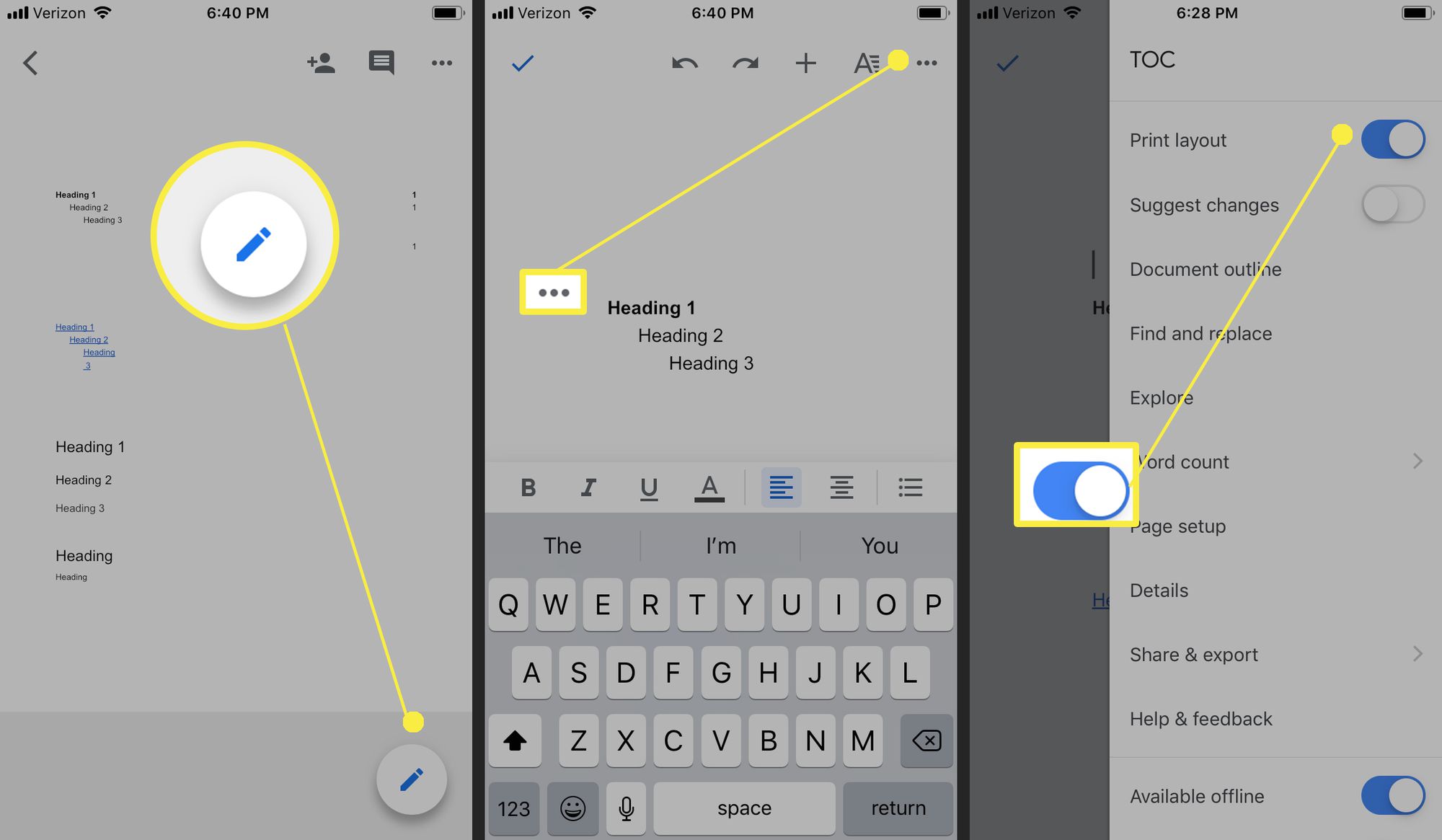Toggle Available offline switch
The width and height of the screenshot is (1442, 840).
1394,795
